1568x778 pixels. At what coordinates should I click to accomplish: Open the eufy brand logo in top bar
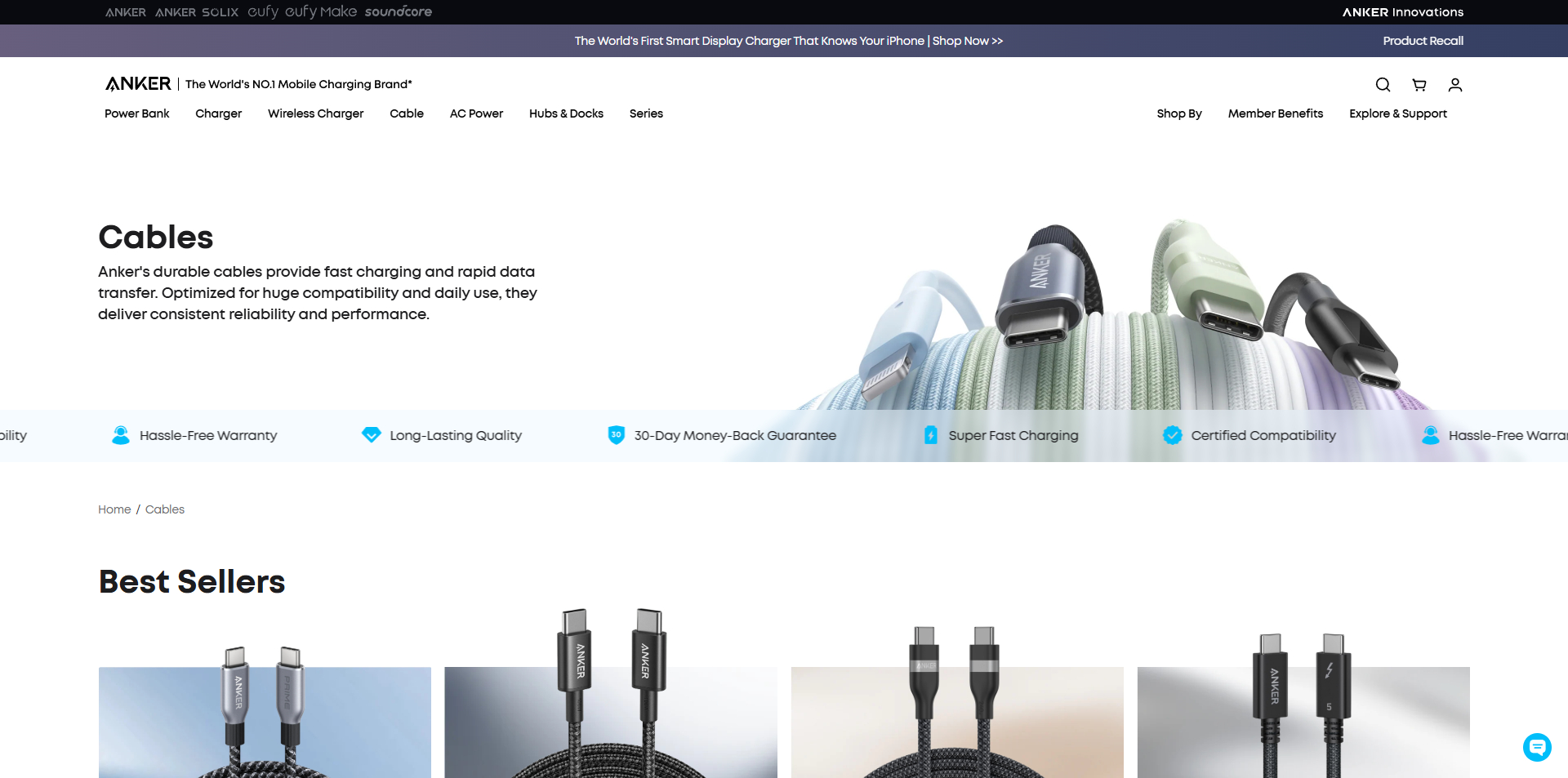[x=263, y=11]
